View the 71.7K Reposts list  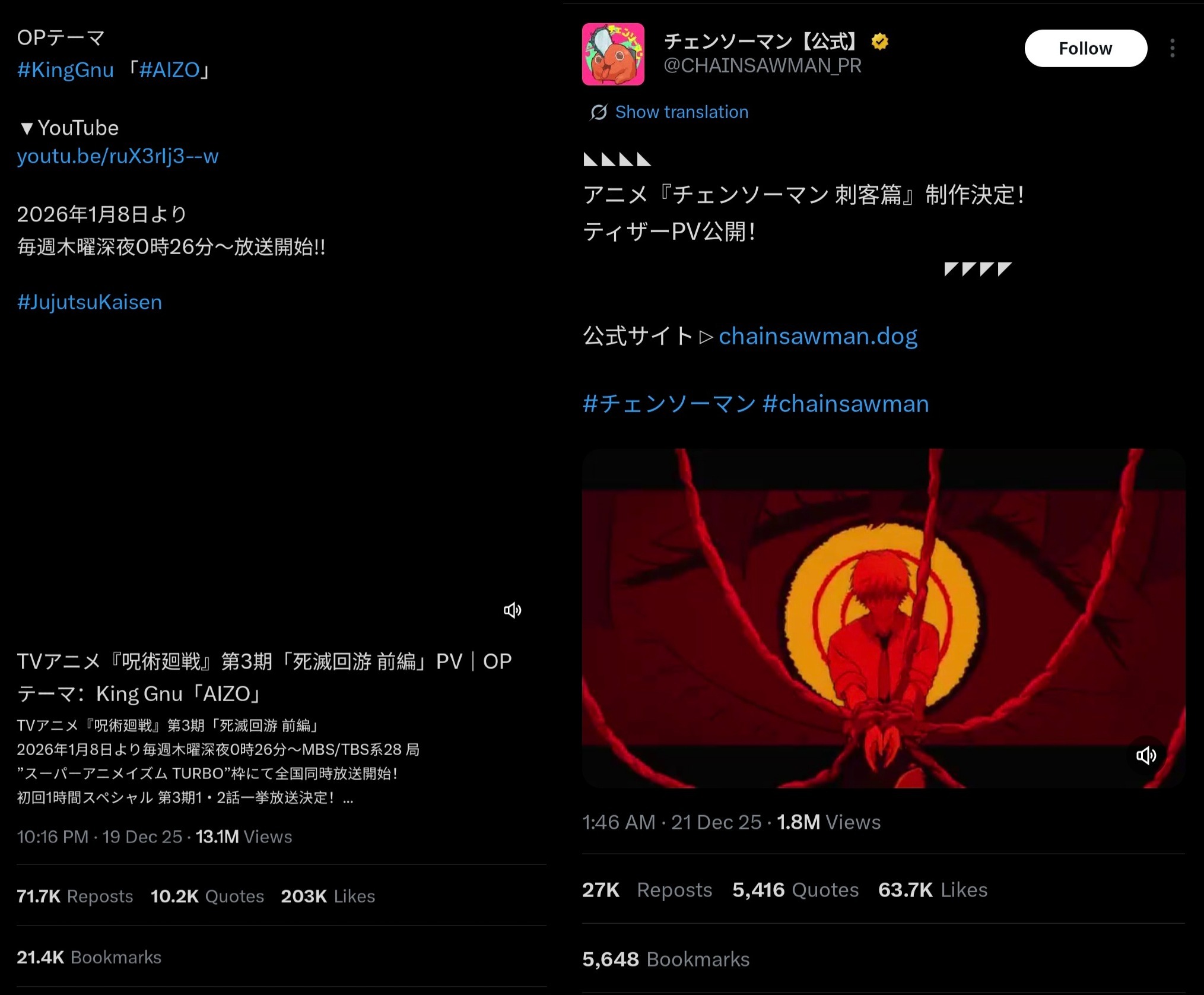click(x=75, y=896)
